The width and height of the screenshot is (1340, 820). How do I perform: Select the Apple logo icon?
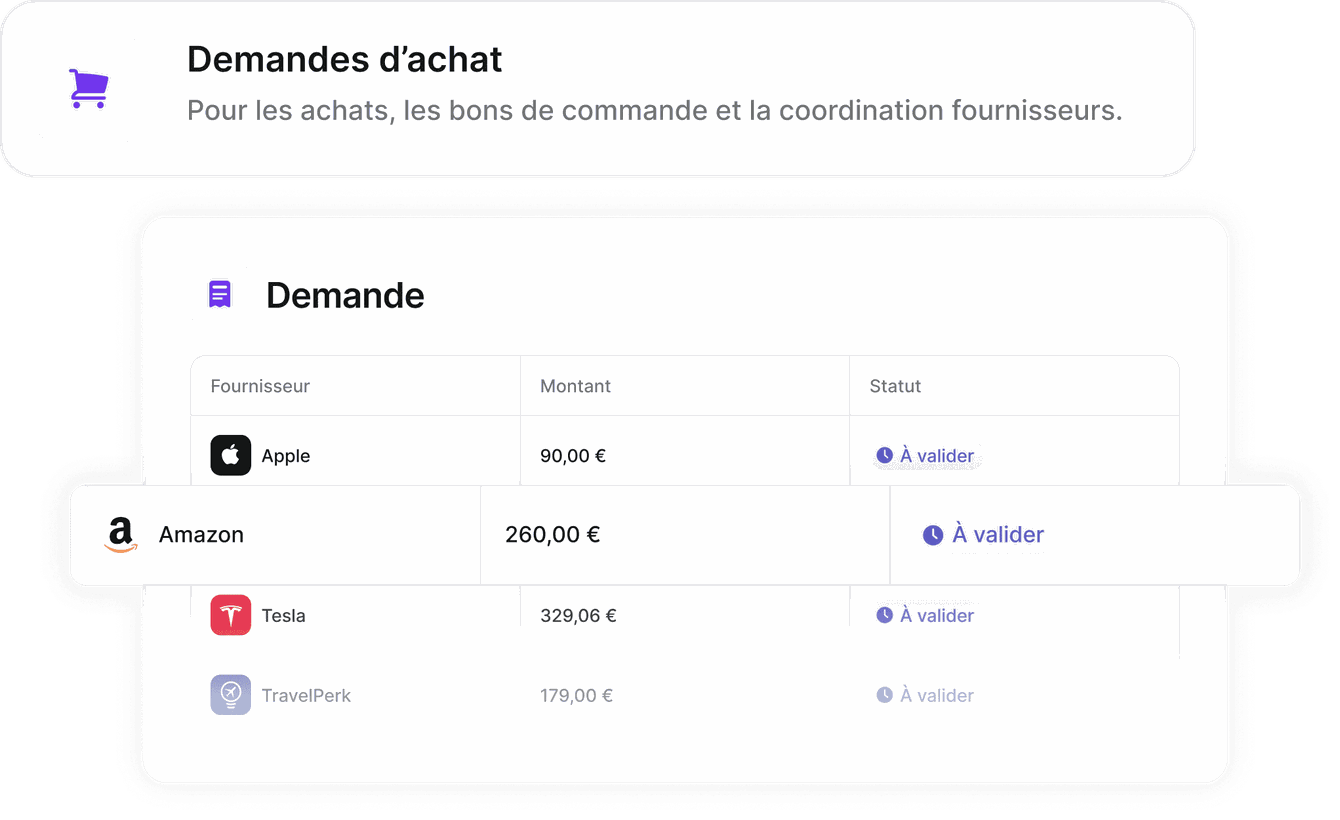pos(231,455)
